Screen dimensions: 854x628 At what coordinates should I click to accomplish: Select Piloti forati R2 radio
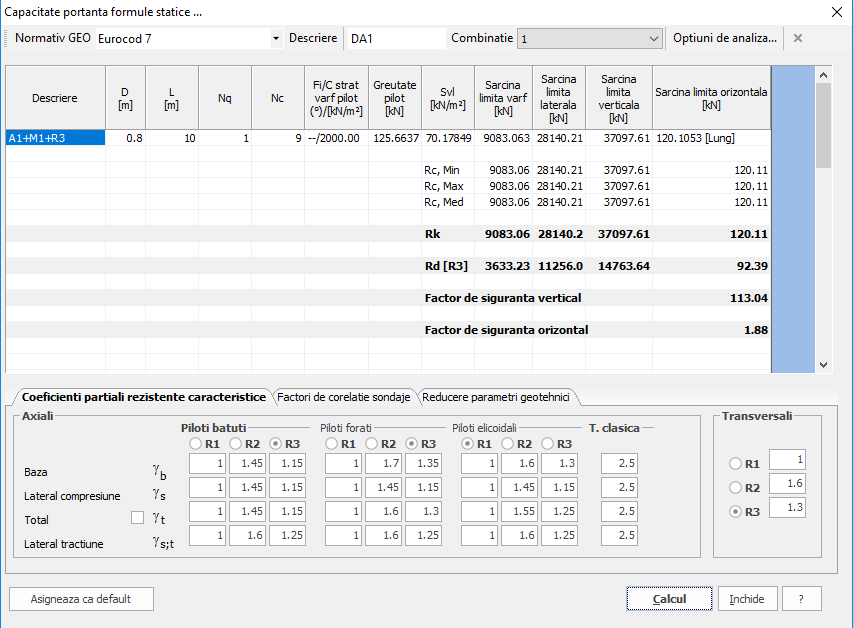[x=371, y=444]
